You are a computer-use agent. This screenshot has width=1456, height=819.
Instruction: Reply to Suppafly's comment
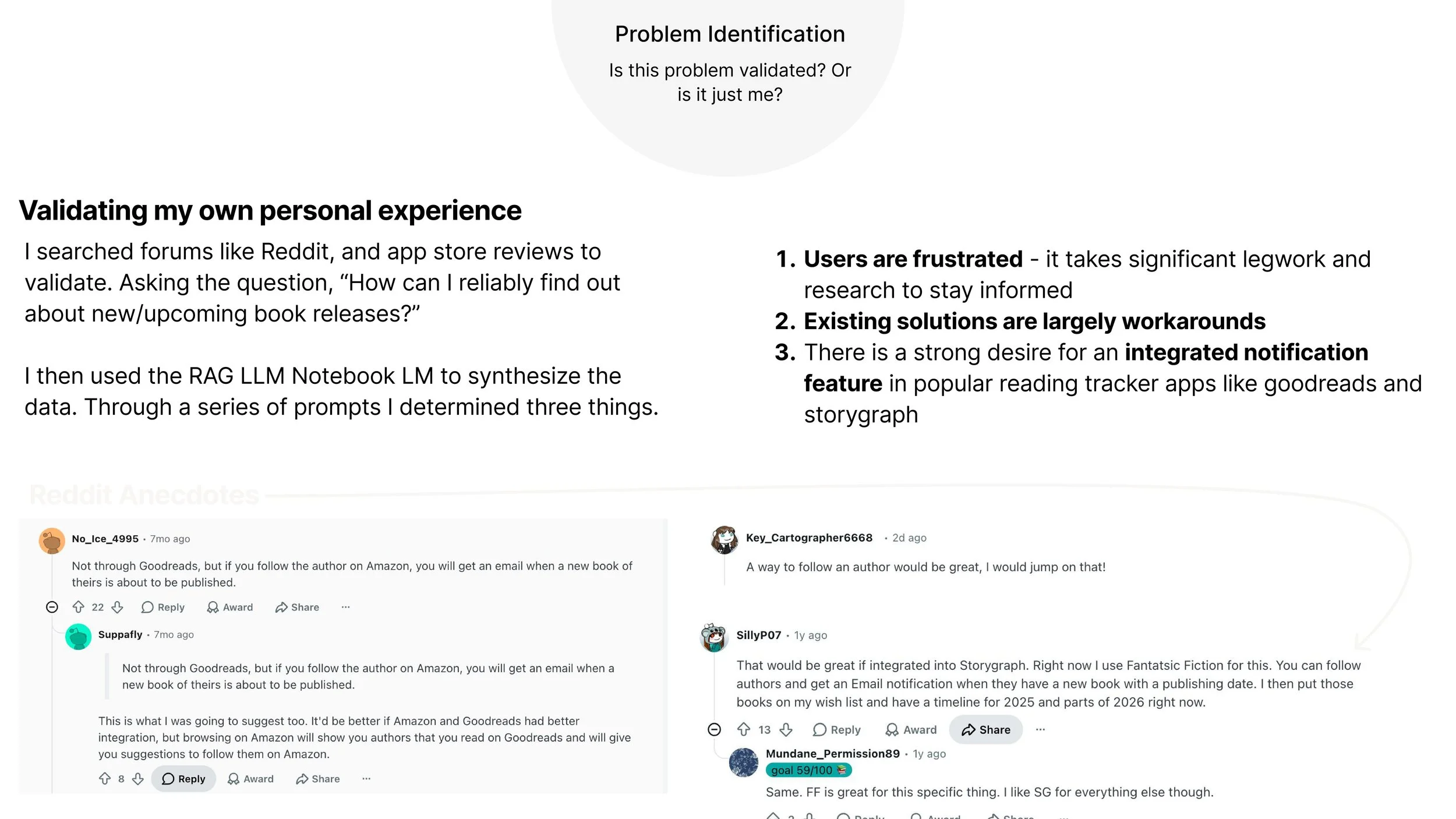[183, 779]
